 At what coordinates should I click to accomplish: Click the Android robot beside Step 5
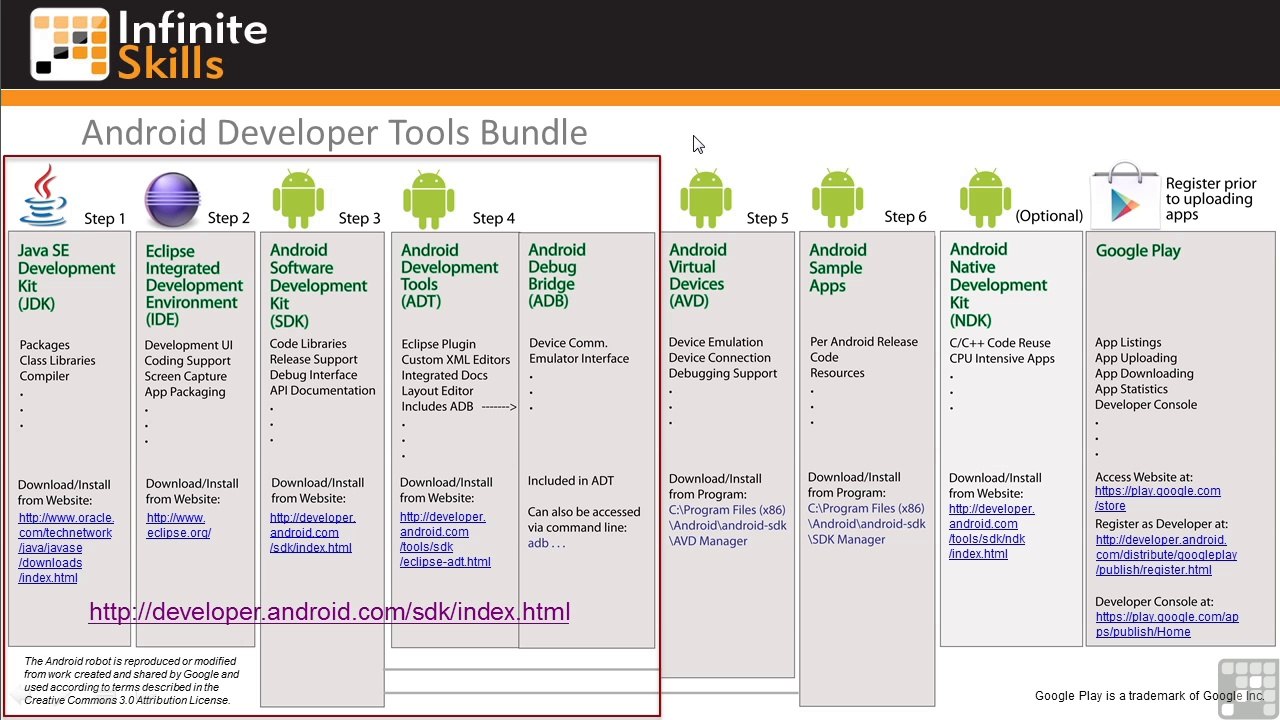tap(706, 197)
